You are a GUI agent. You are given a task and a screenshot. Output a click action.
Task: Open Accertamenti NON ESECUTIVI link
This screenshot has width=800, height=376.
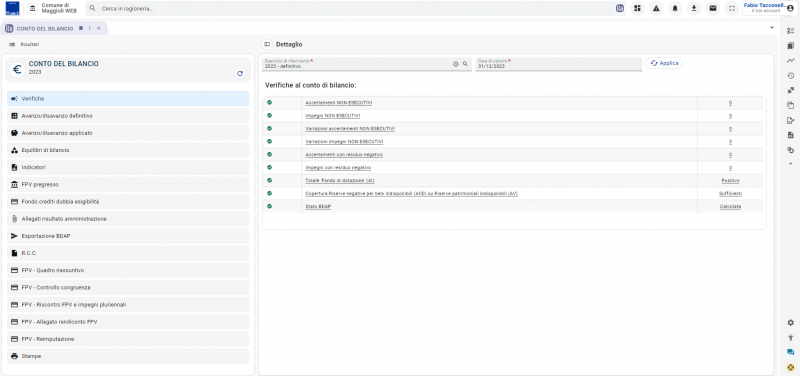pos(339,103)
